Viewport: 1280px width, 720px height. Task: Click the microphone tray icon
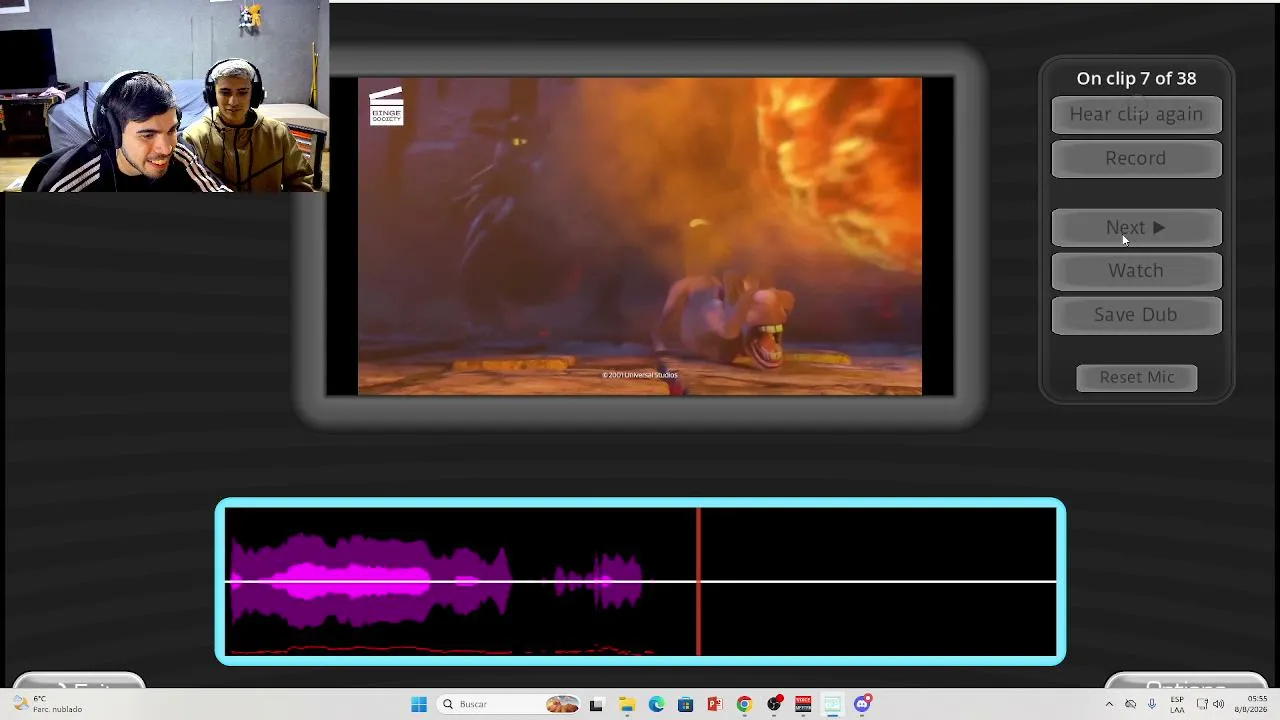click(1152, 704)
